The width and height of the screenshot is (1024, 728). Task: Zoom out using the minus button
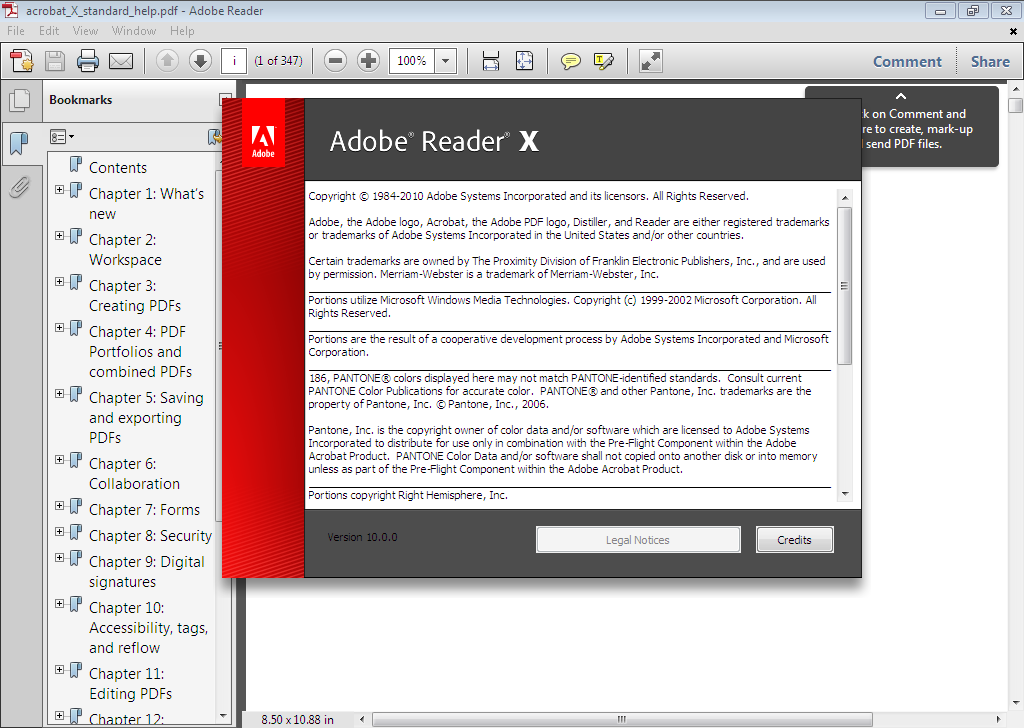click(335, 61)
